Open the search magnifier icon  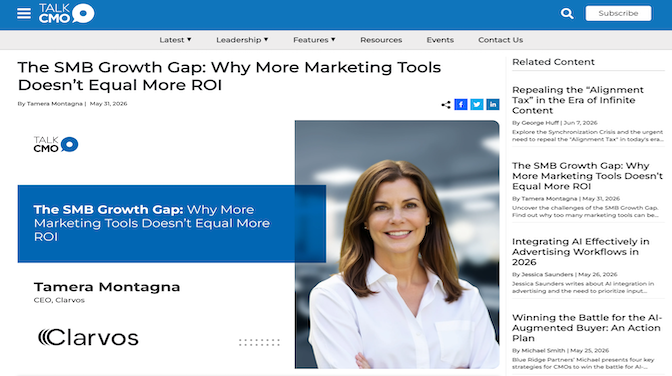coord(567,13)
